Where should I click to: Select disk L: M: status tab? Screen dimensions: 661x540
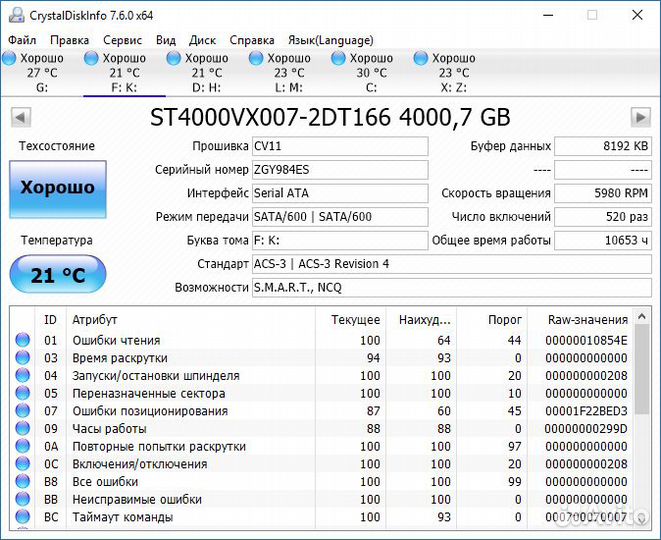click(289, 73)
